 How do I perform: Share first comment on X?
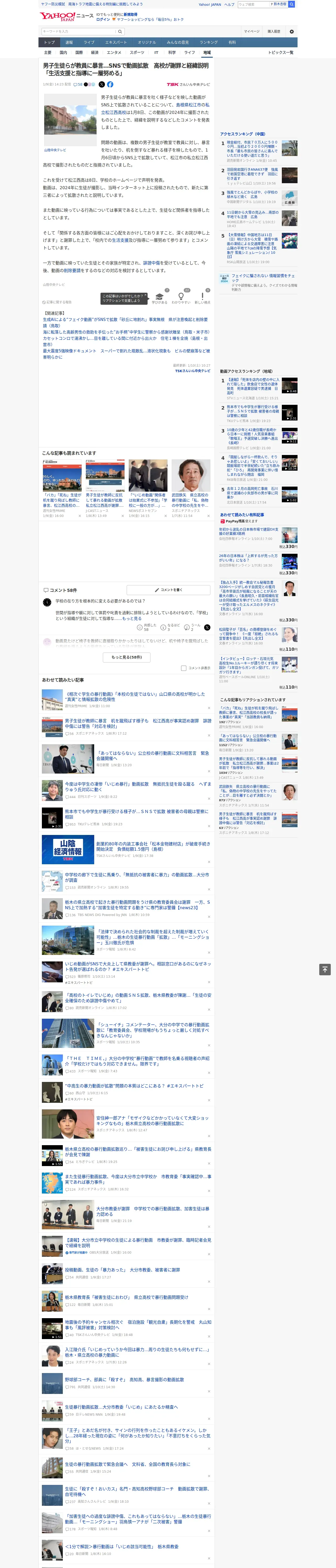207,627
